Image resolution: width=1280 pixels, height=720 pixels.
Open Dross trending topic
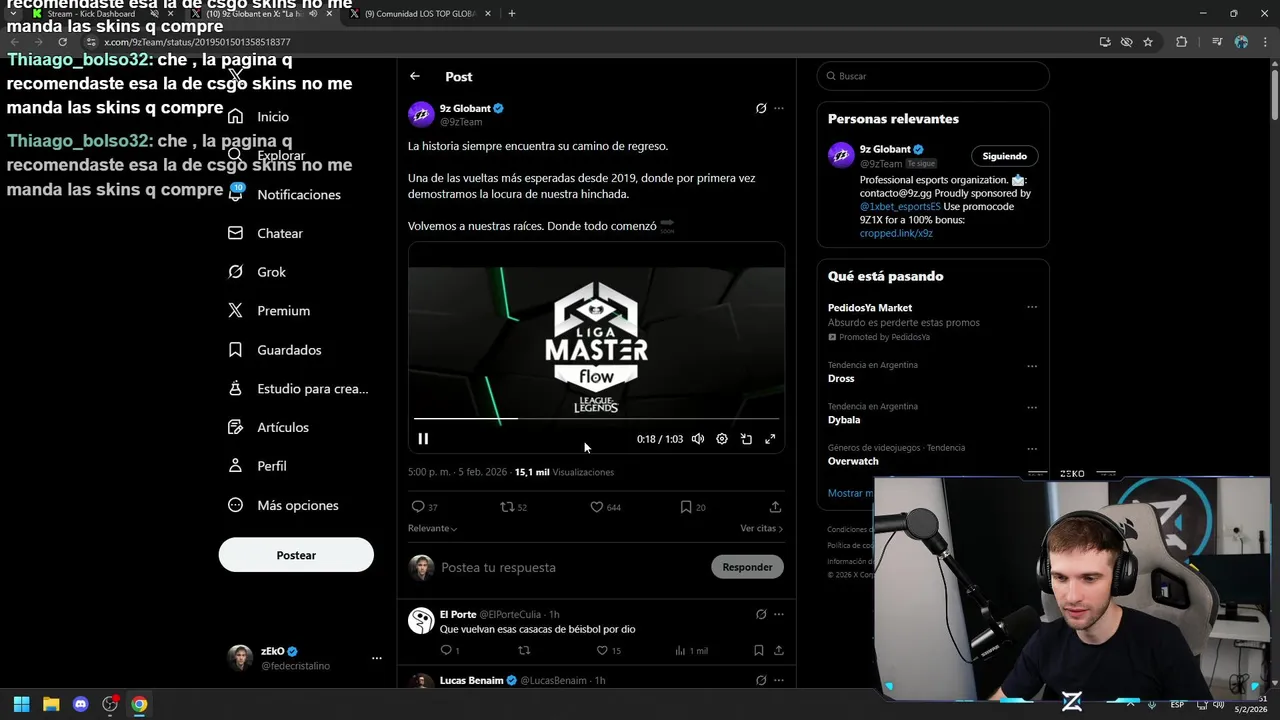click(x=841, y=379)
